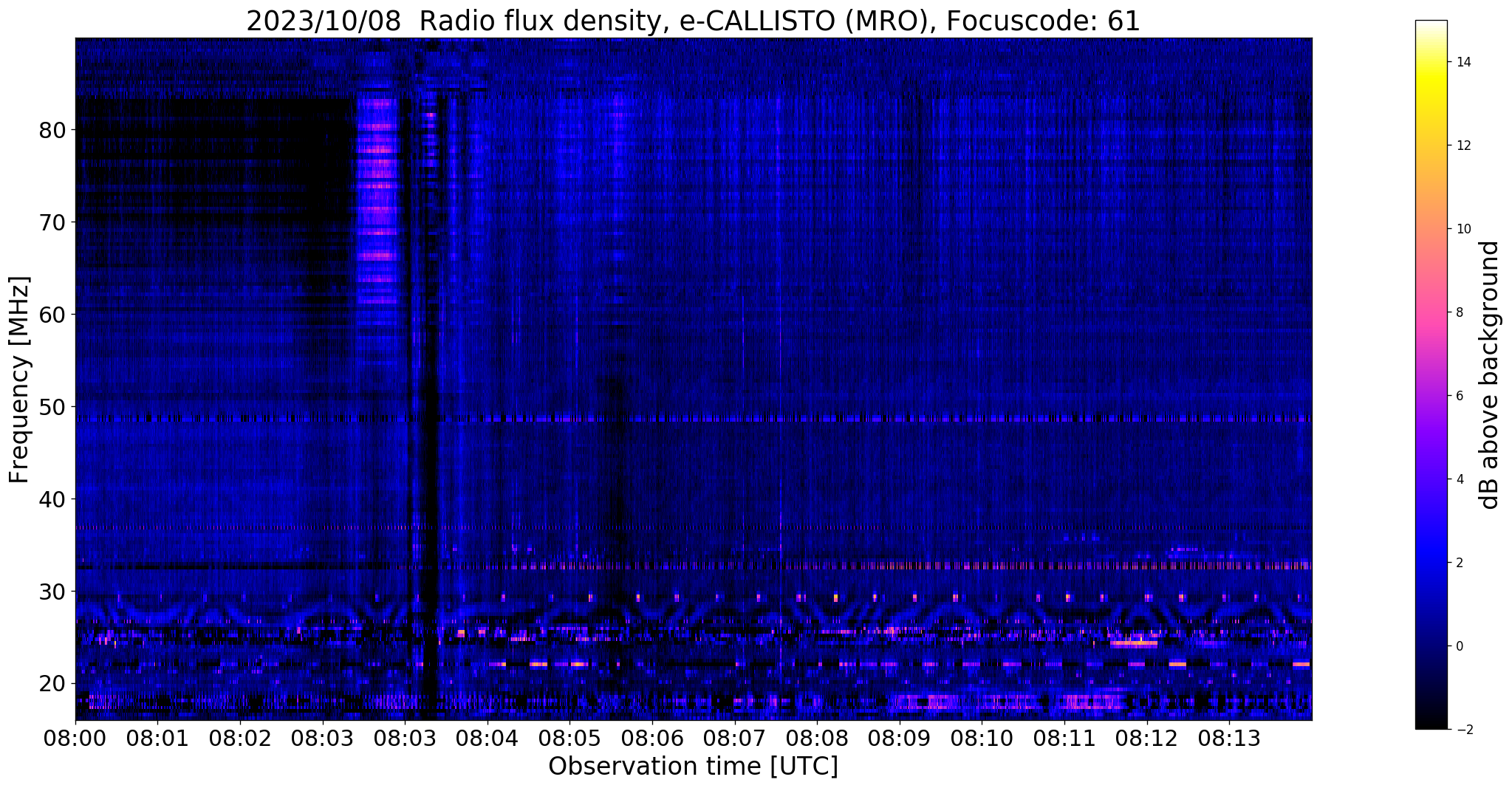Click the 08:05 time tick label
The image size is (1512, 788).
569,738
